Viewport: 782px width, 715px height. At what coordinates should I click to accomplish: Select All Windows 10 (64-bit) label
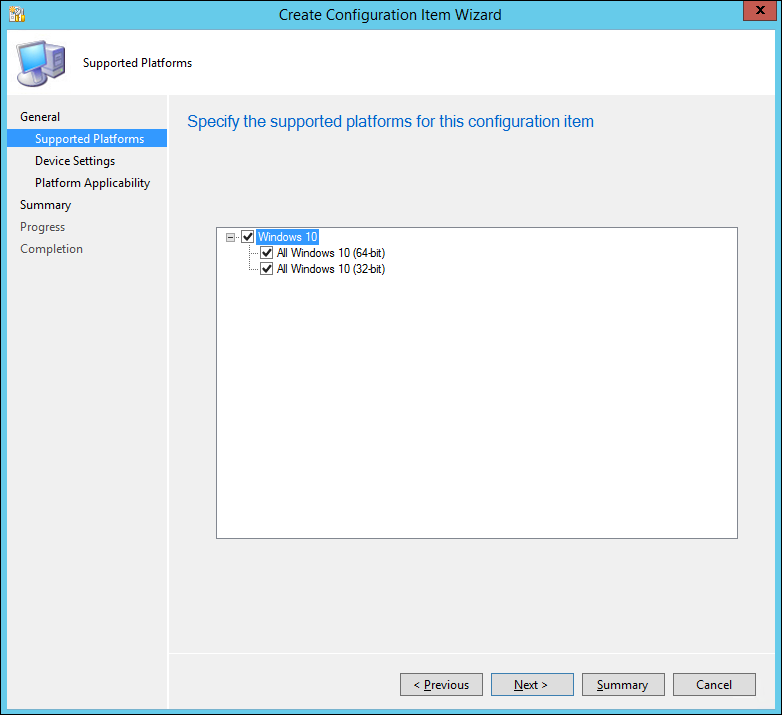click(331, 253)
